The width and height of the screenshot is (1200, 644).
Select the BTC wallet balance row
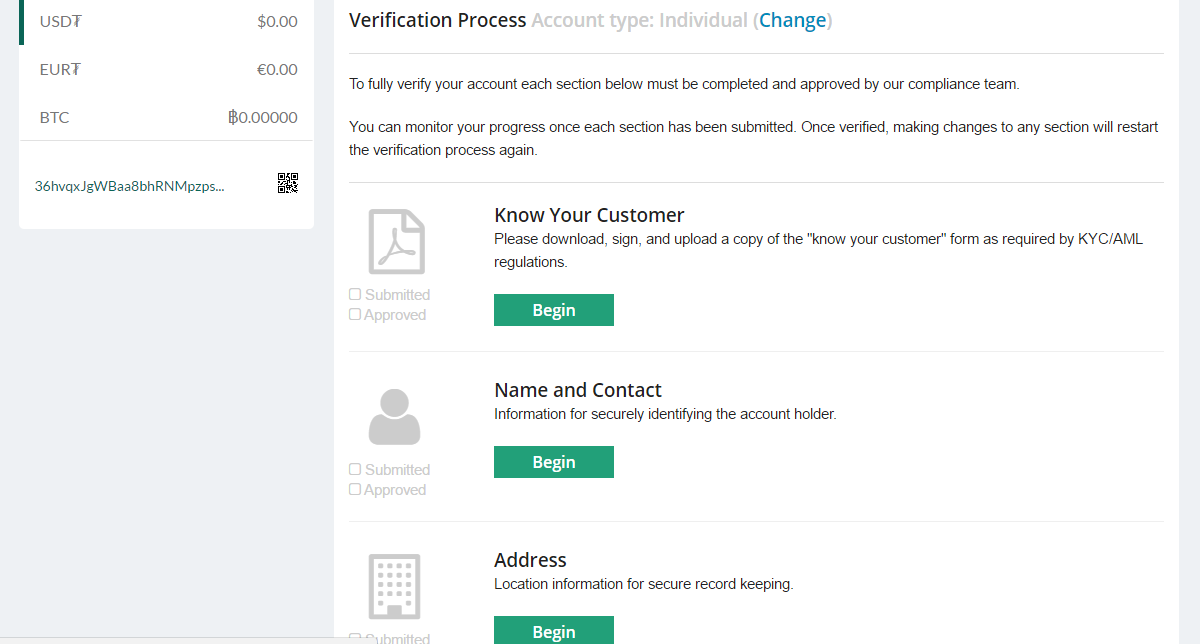[167, 117]
